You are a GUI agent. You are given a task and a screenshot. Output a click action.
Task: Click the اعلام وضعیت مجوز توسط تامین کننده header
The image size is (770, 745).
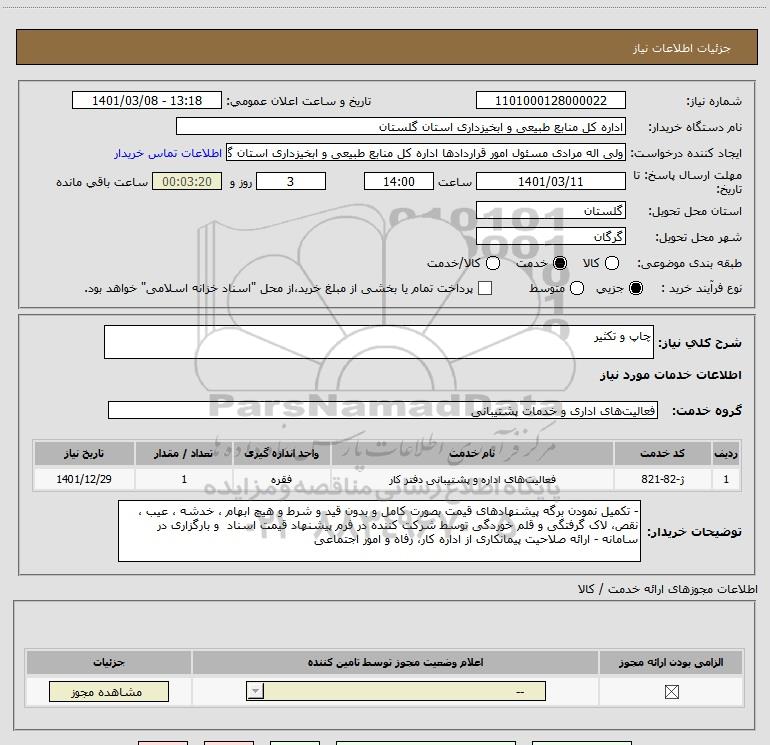click(395, 662)
